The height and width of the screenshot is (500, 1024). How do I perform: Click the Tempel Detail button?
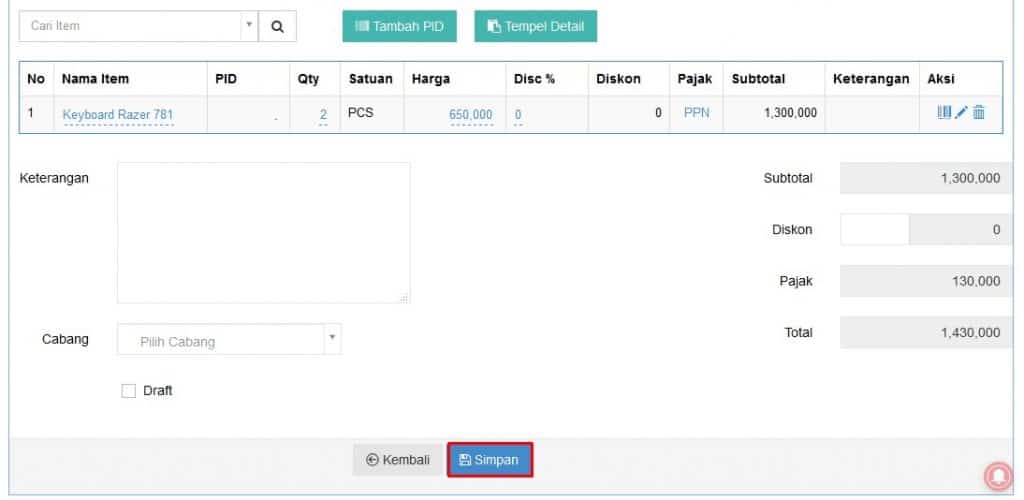pyautogui.click(x=536, y=27)
